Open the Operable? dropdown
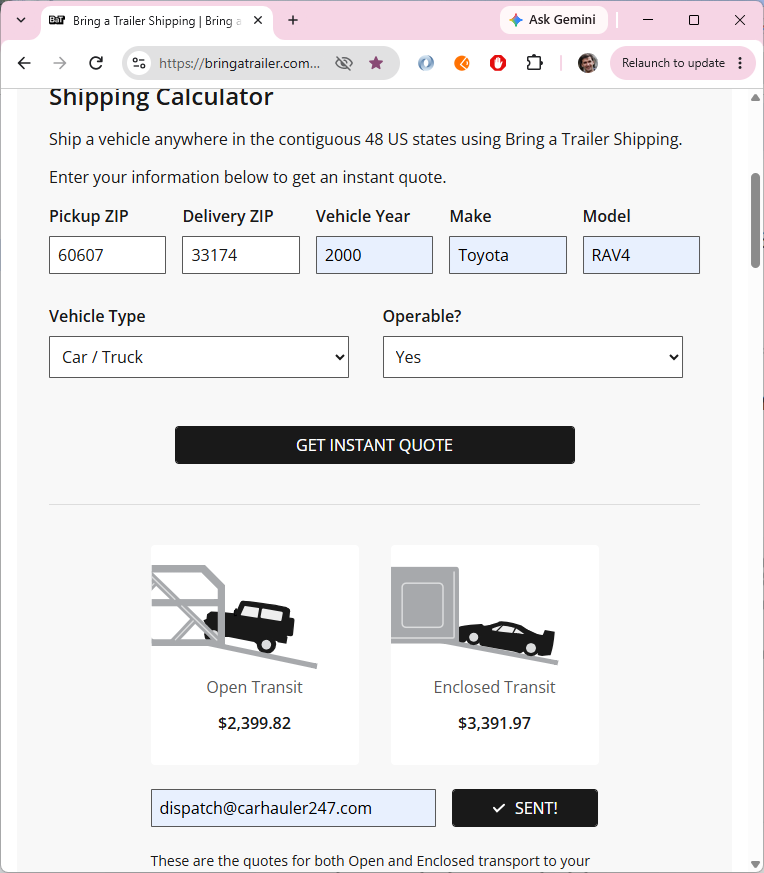 coord(533,357)
